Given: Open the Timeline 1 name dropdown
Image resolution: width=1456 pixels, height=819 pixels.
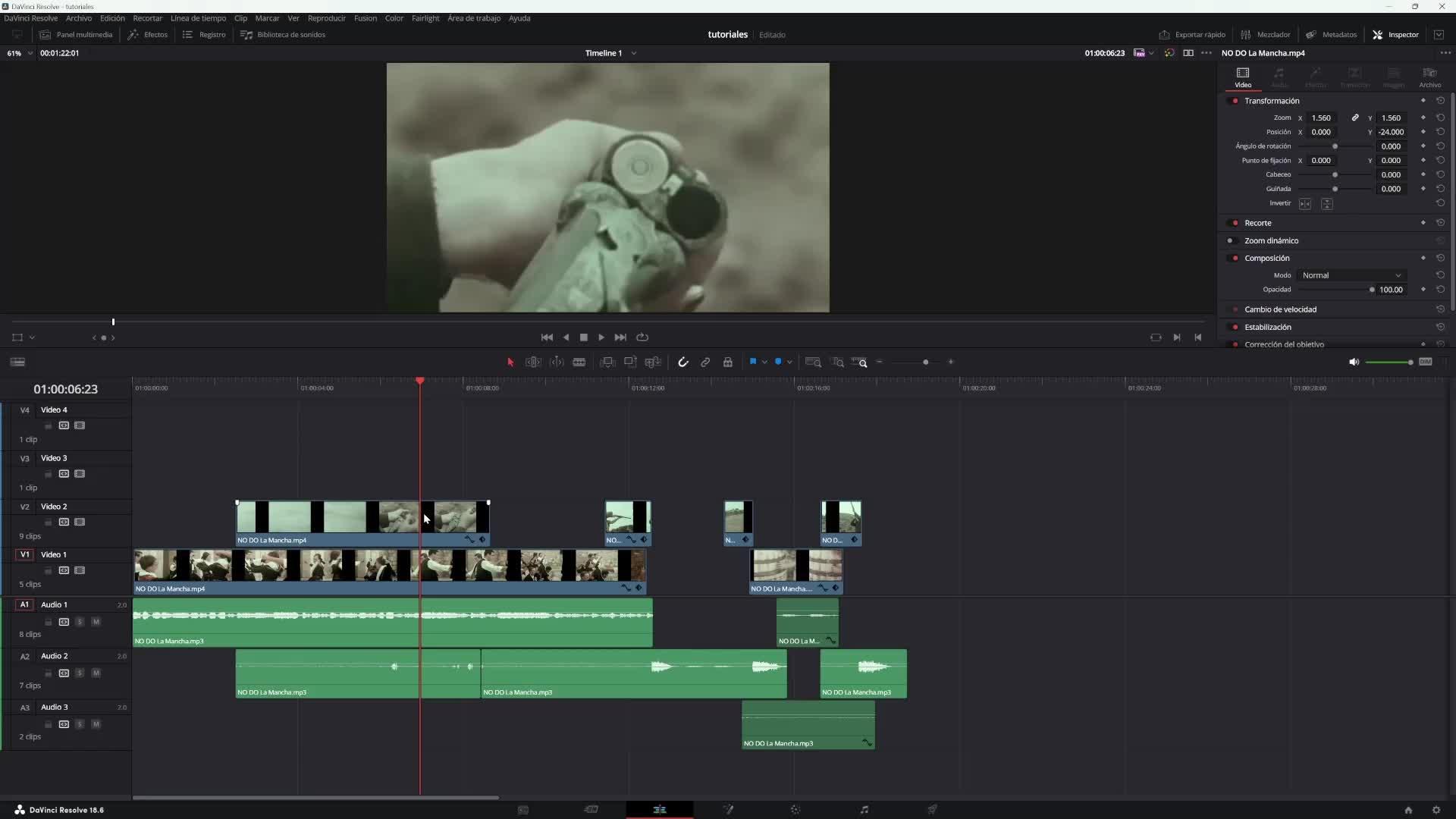Looking at the screenshot, I should (x=633, y=53).
